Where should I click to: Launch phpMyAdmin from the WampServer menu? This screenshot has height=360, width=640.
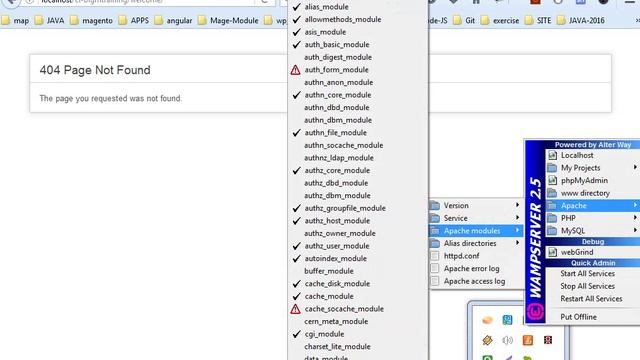(x=584, y=180)
